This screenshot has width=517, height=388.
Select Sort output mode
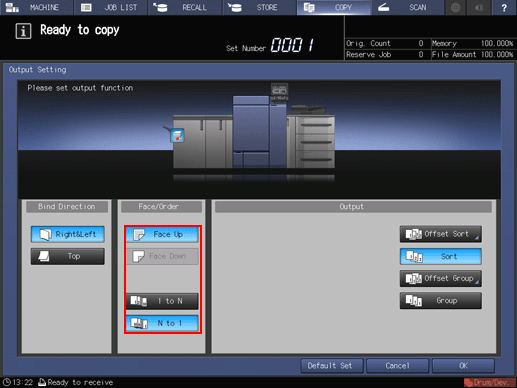tap(441, 256)
